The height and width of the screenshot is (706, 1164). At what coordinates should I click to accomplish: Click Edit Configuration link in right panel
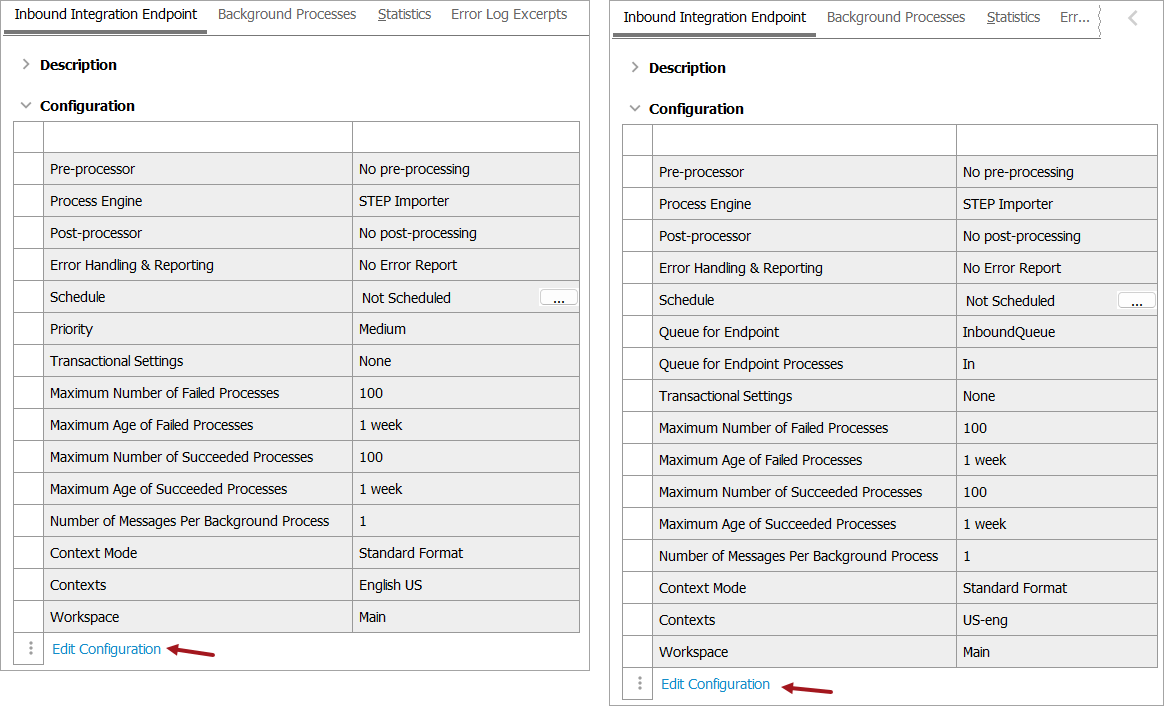coord(715,684)
